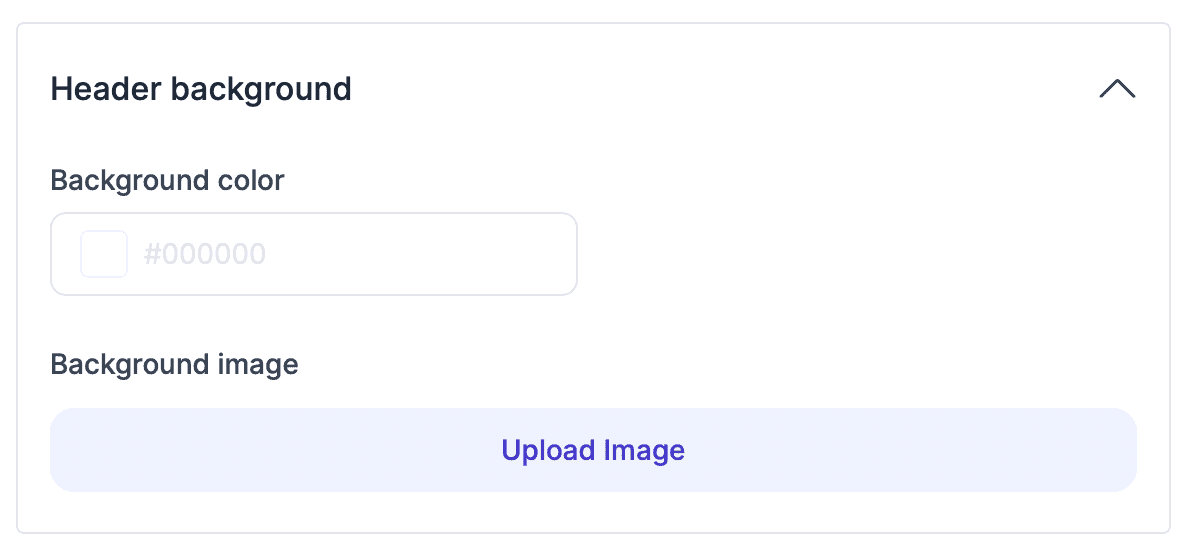The height and width of the screenshot is (552, 1186).
Task: Click the empty square color preview box
Action: click(x=104, y=254)
